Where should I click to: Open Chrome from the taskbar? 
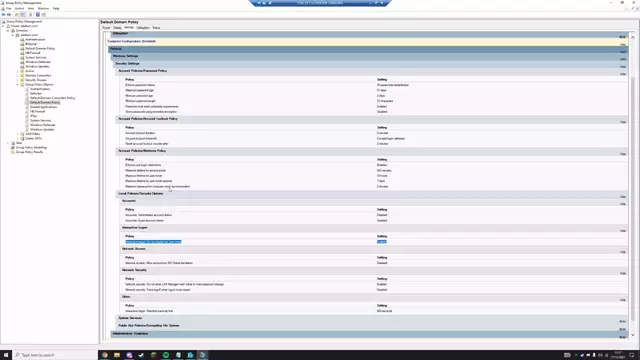[105, 355]
